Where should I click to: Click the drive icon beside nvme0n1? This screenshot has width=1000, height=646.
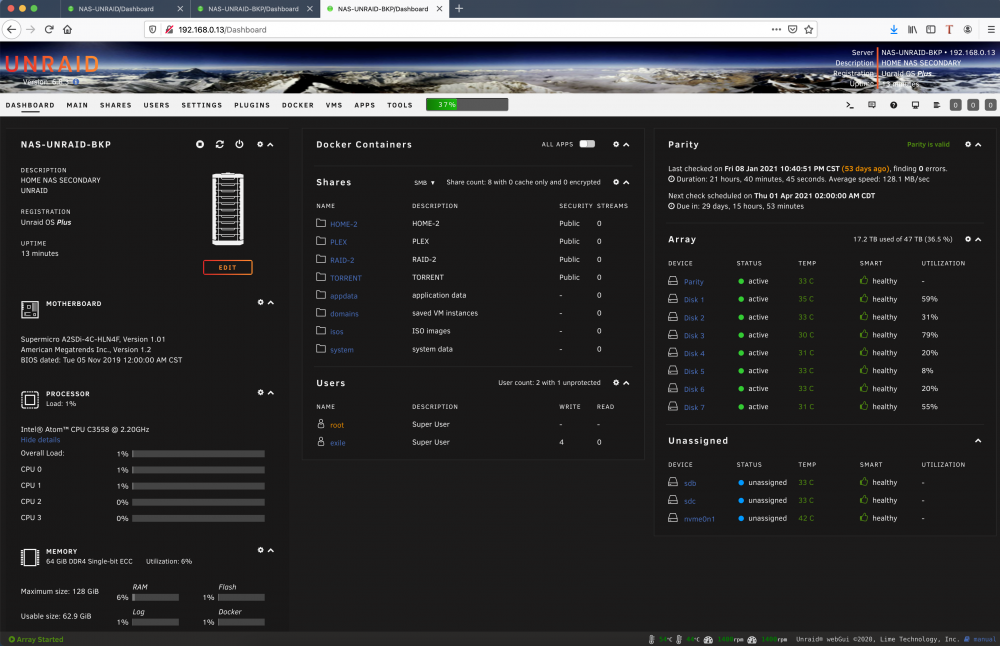point(673,518)
